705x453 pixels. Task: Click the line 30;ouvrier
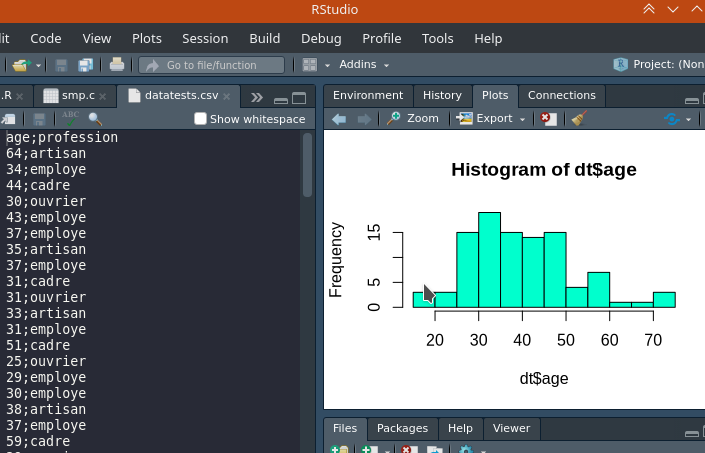46,201
